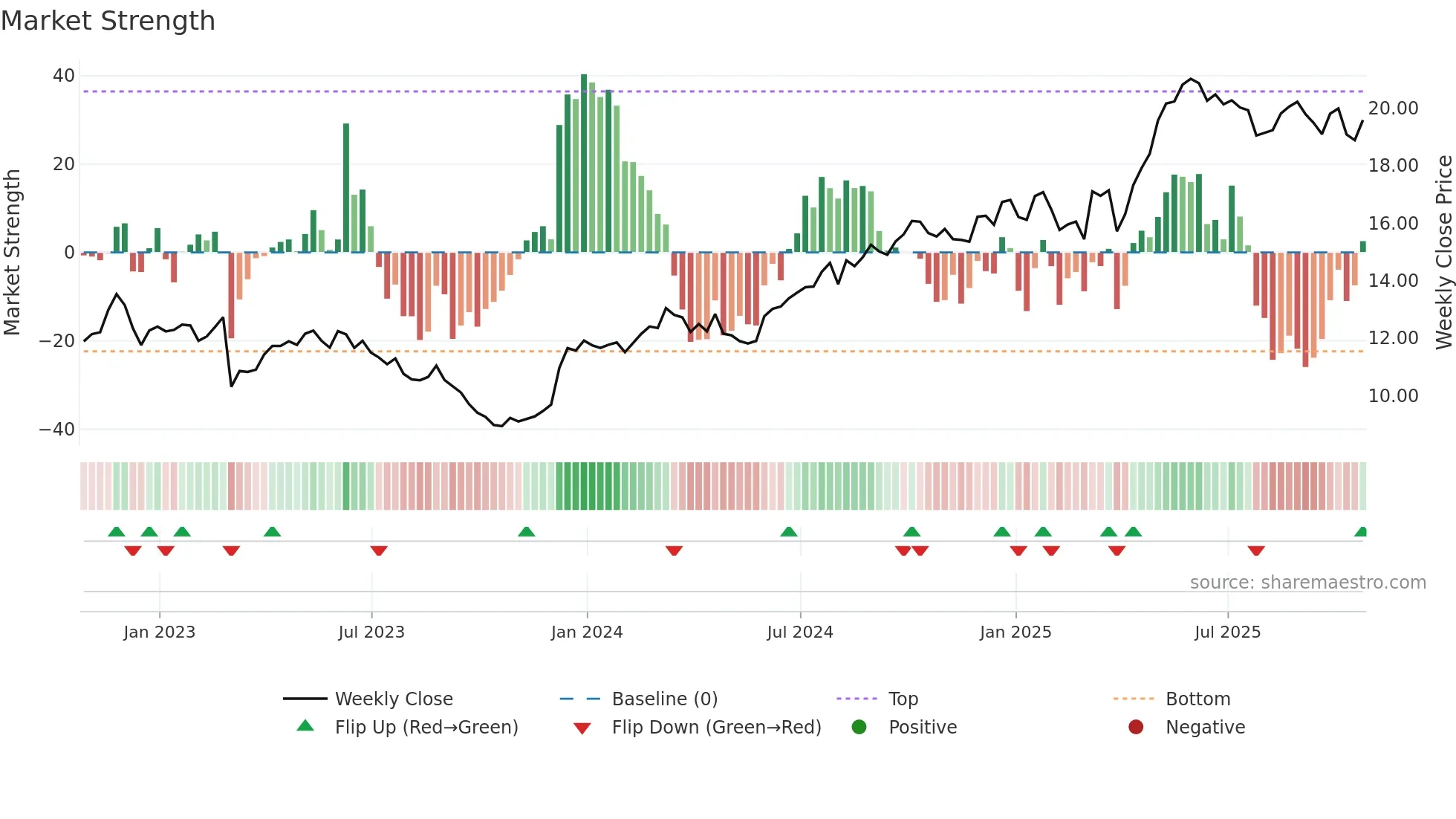Select the Jan 2024 x-axis label

click(587, 632)
